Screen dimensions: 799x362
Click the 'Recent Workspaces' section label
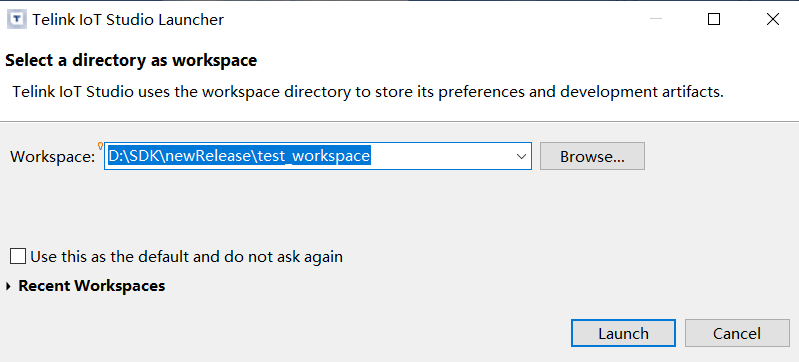click(92, 286)
